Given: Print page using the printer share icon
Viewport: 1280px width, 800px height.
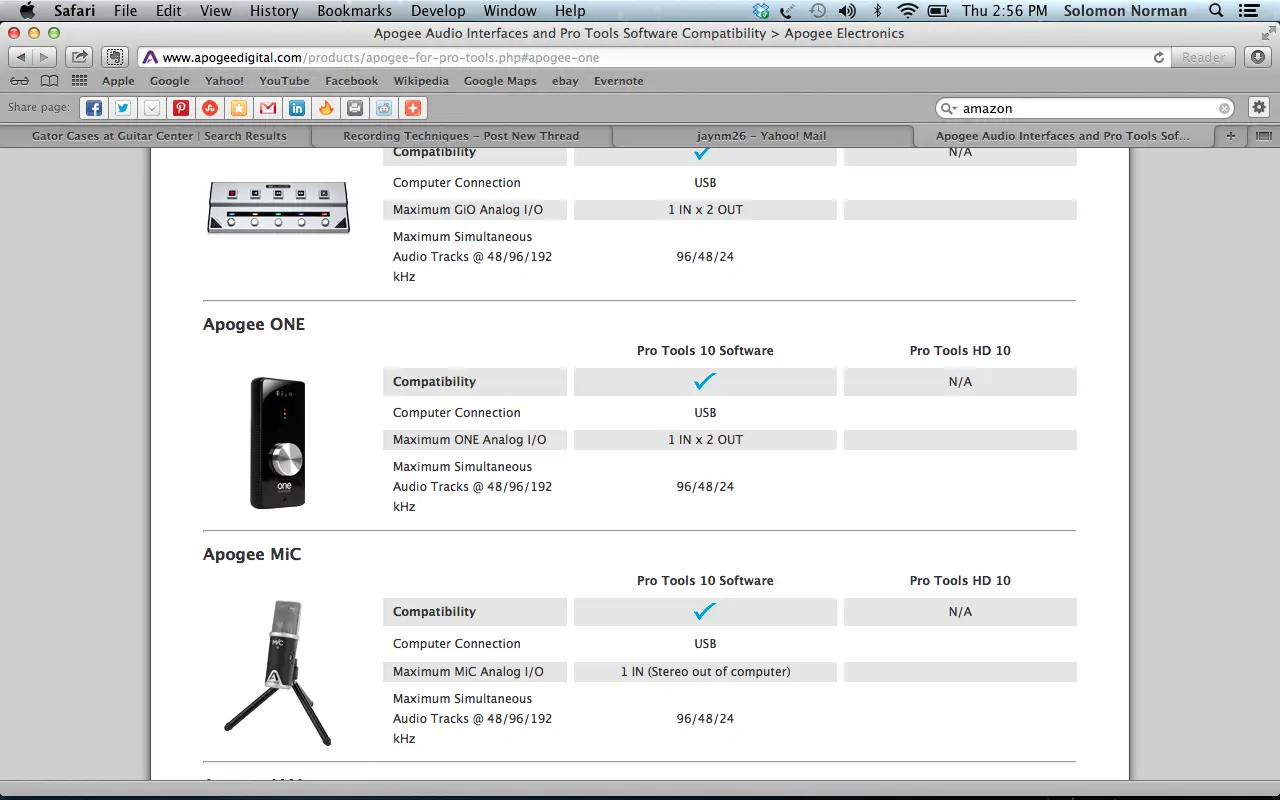Looking at the screenshot, I should [x=354, y=108].
